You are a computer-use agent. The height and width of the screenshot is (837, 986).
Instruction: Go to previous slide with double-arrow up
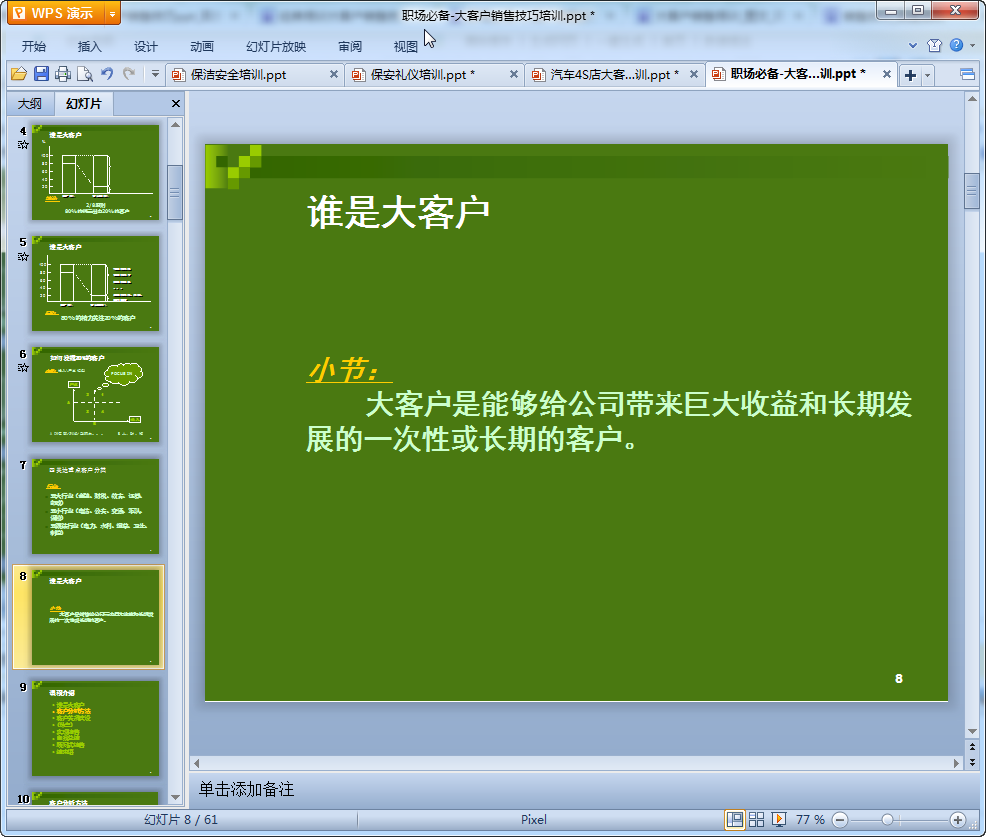pyautogui.click(x=972, y=747)
